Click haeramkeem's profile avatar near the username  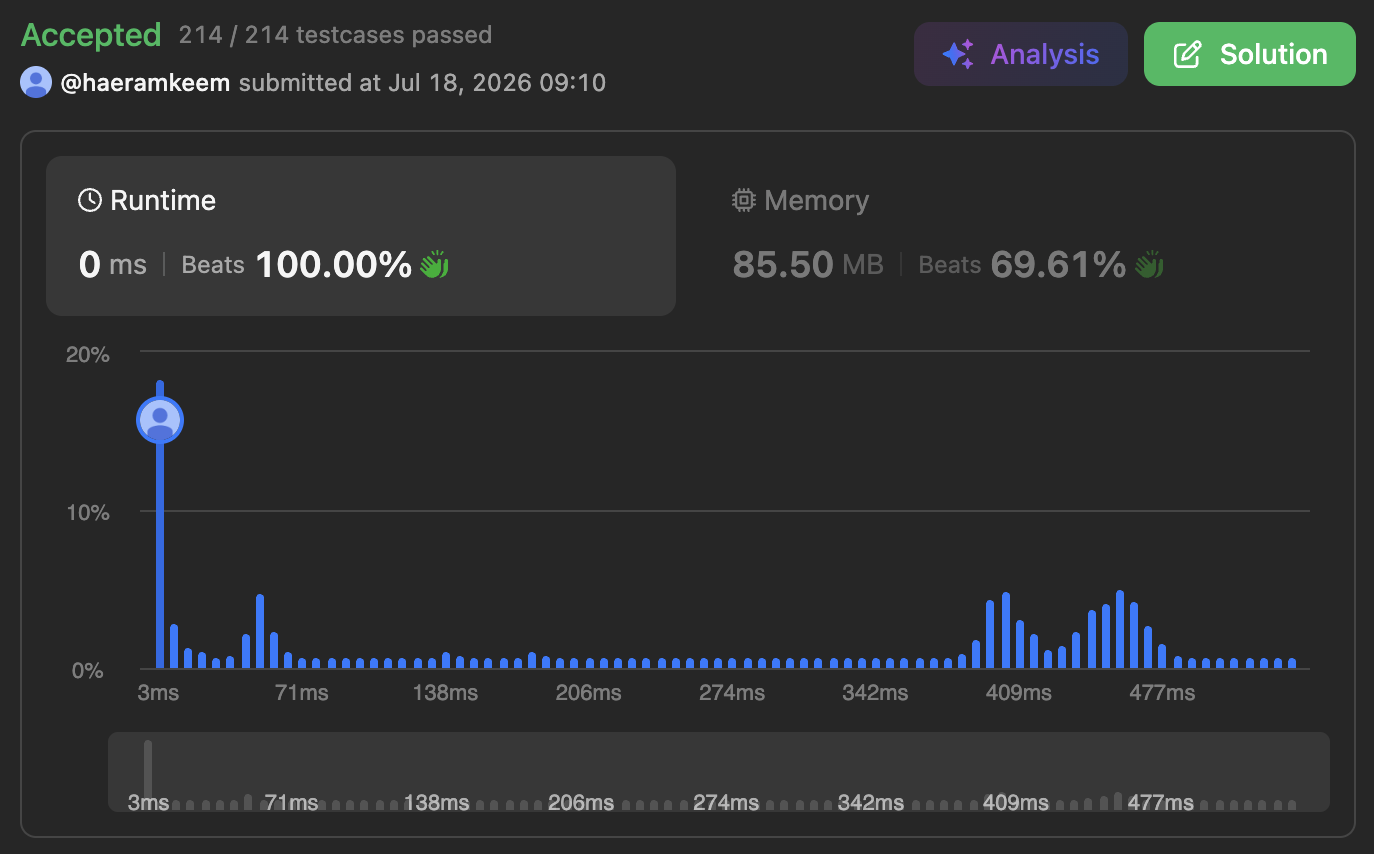point(36,82)
